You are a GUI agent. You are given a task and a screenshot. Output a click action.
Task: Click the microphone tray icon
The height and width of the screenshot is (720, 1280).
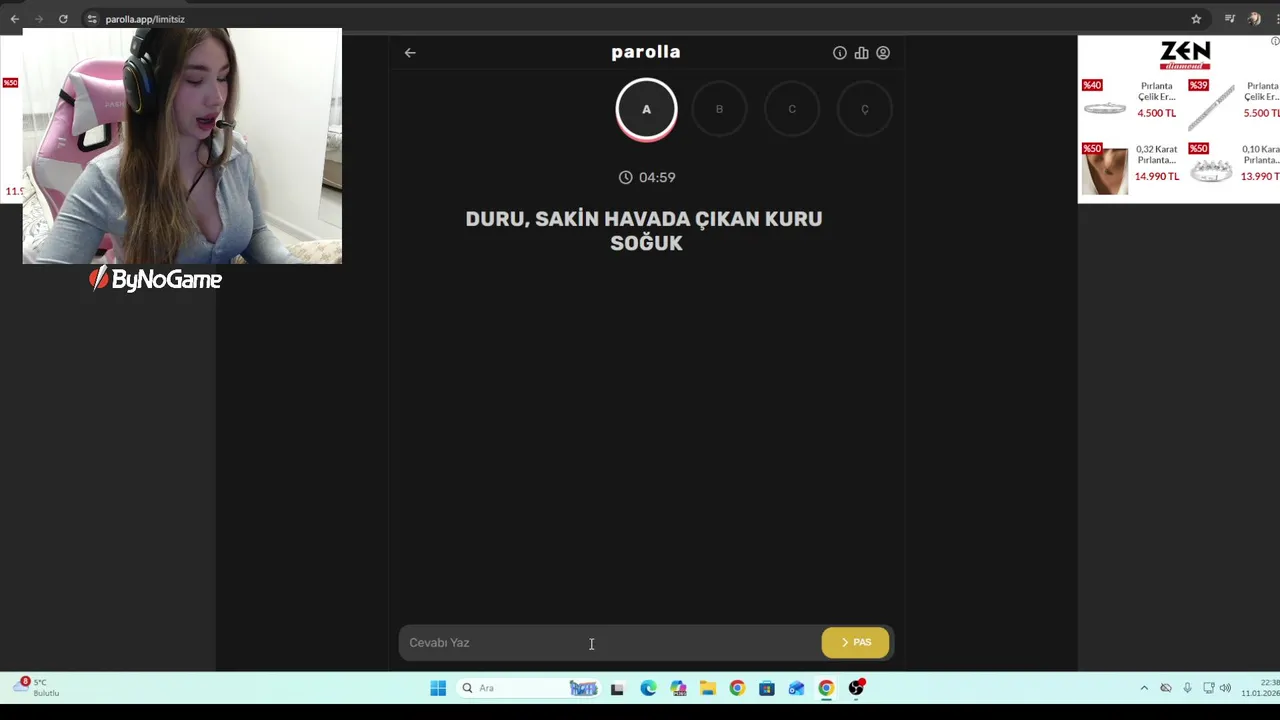pos(1187,688)
